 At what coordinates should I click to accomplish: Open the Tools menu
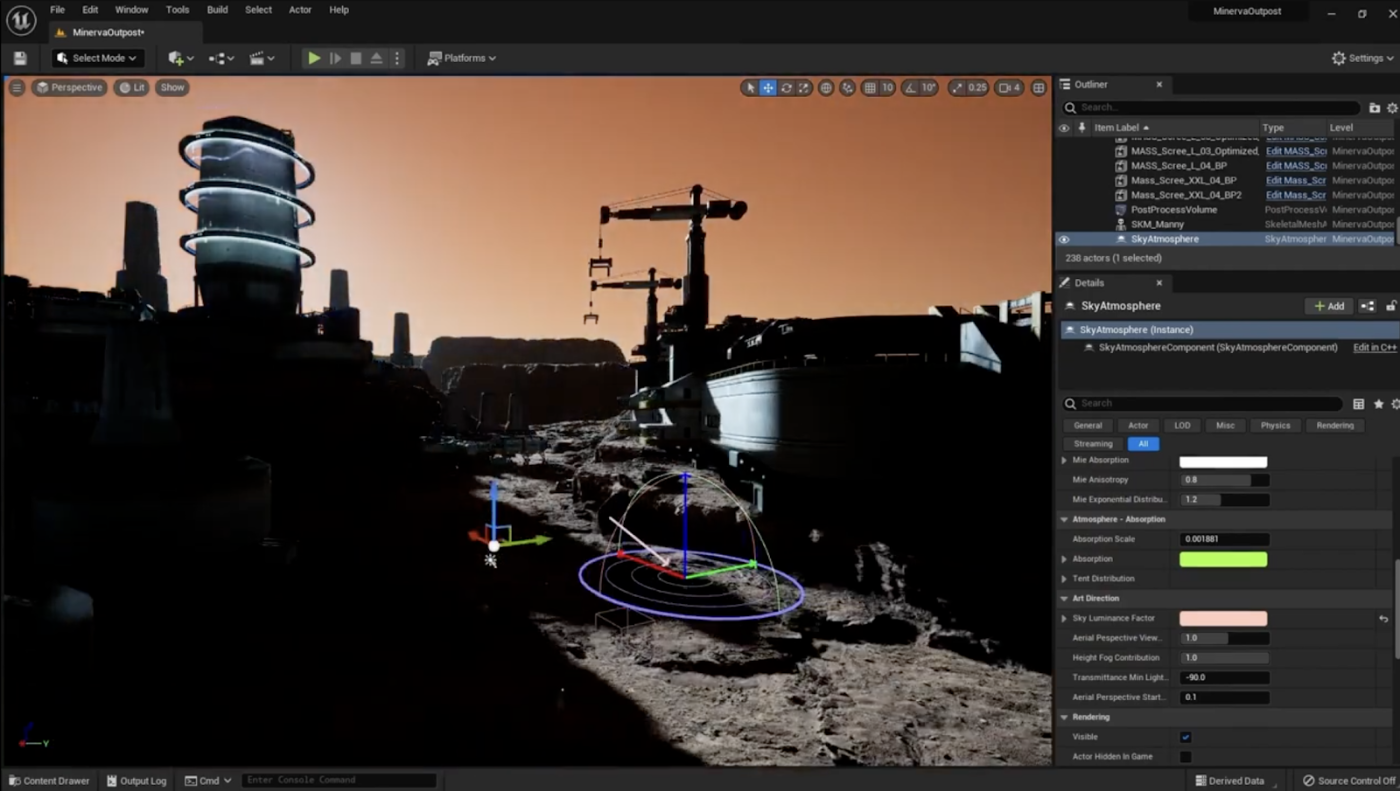click(x=178, y=10)
